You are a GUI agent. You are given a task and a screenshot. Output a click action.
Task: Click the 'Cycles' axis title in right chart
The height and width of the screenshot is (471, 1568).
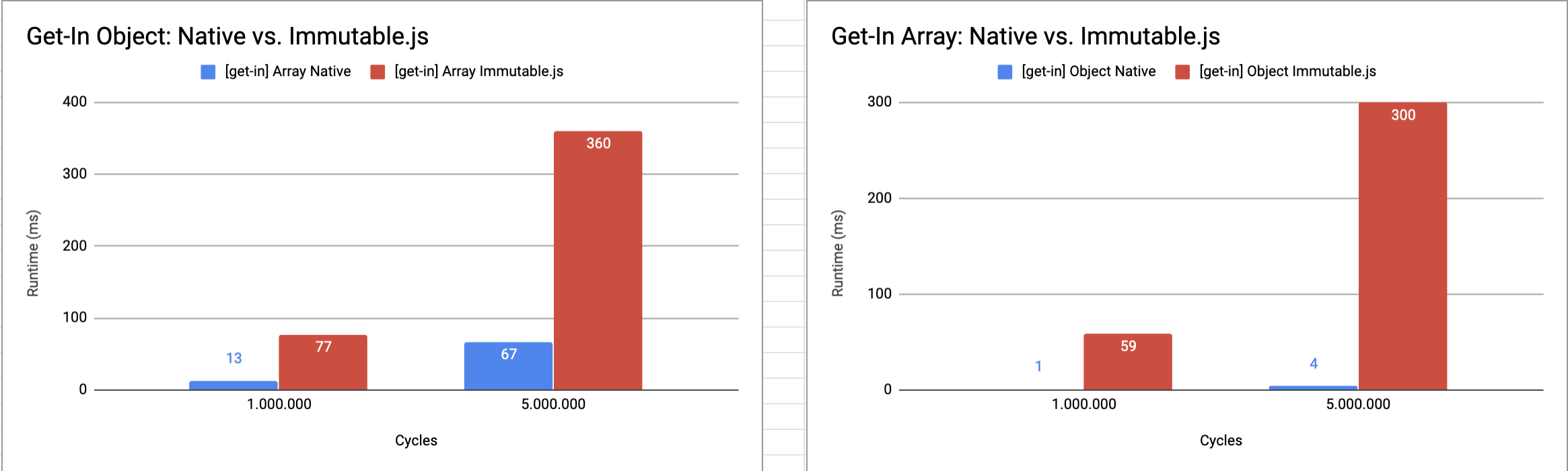tap(1221, 440)
